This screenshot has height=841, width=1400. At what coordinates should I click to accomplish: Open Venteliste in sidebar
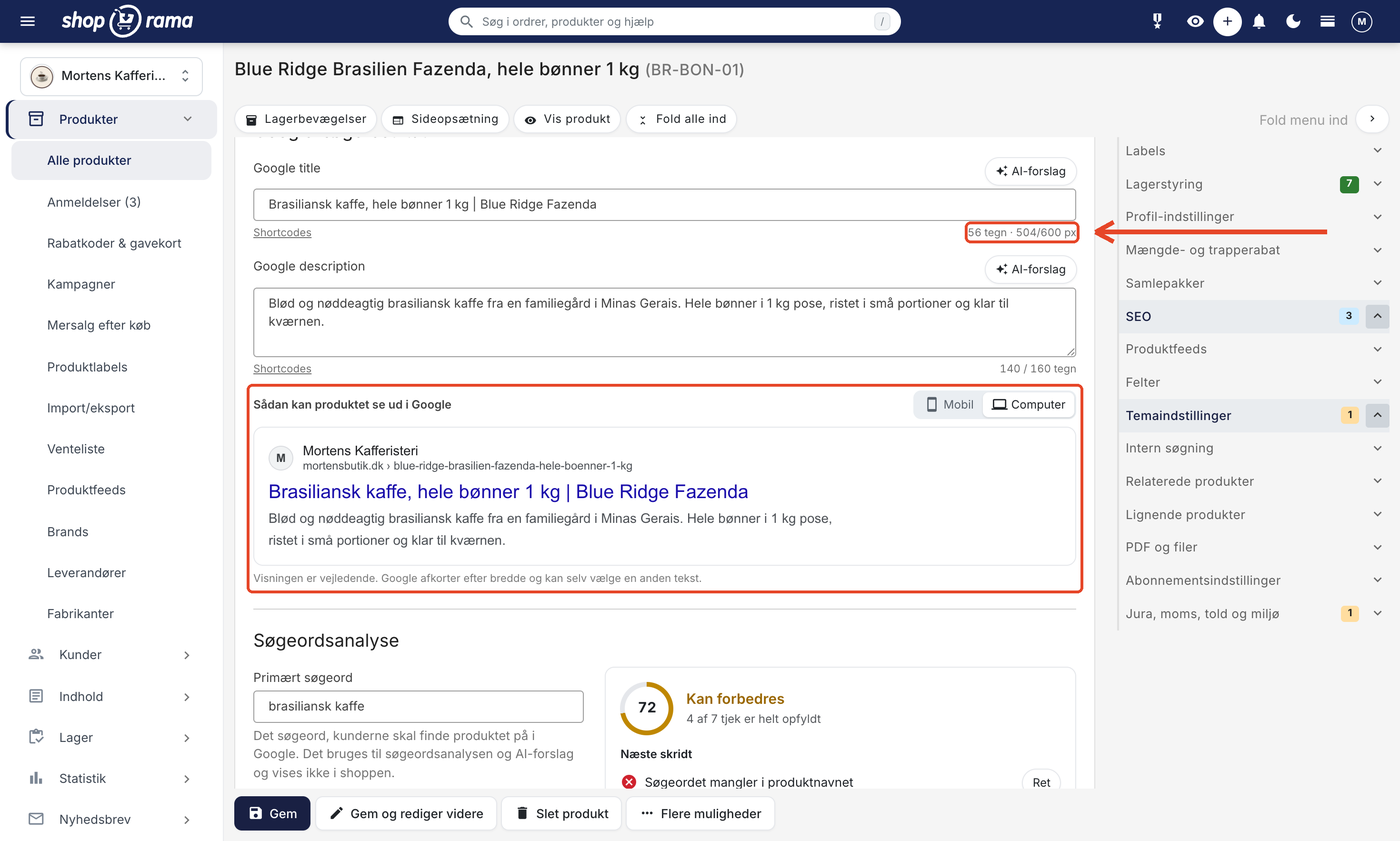(76, 449)
